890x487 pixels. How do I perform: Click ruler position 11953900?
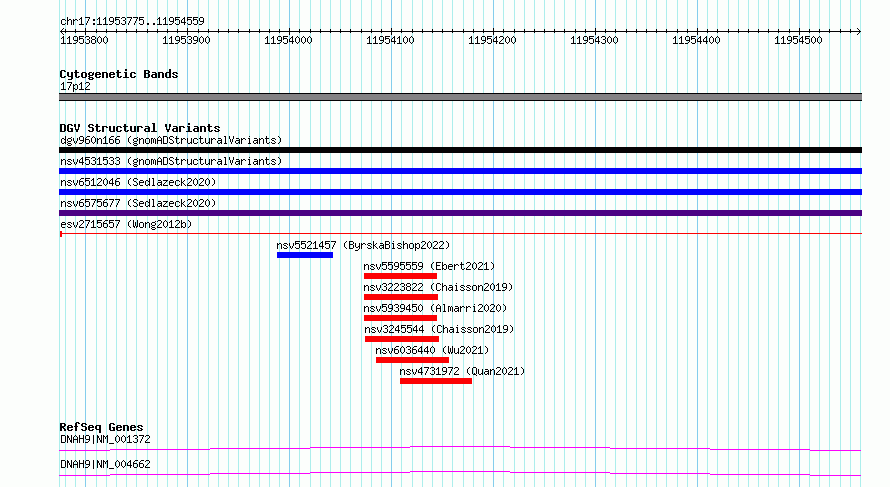186,40
